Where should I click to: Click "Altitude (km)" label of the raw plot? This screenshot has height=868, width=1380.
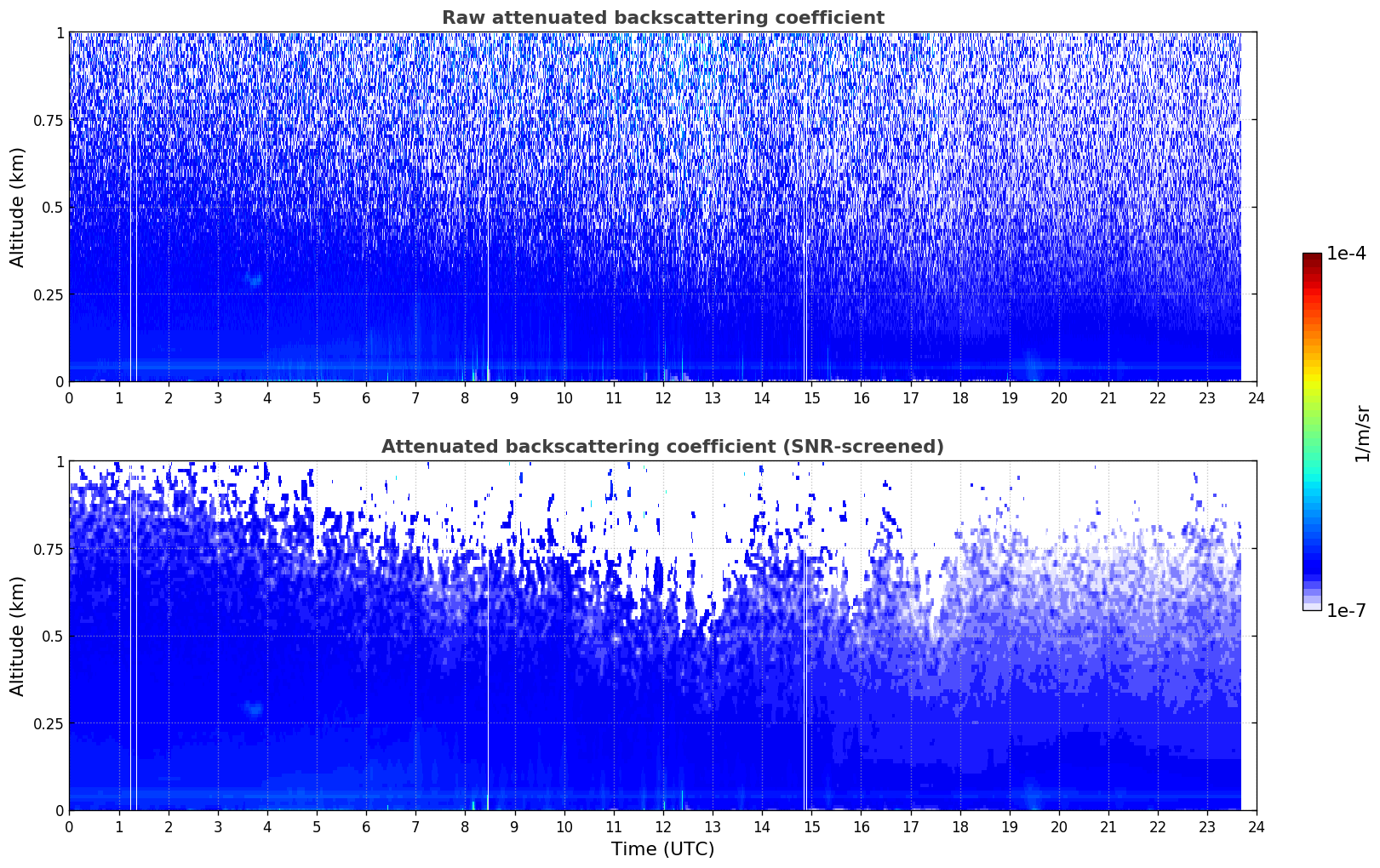pos(18,207)
